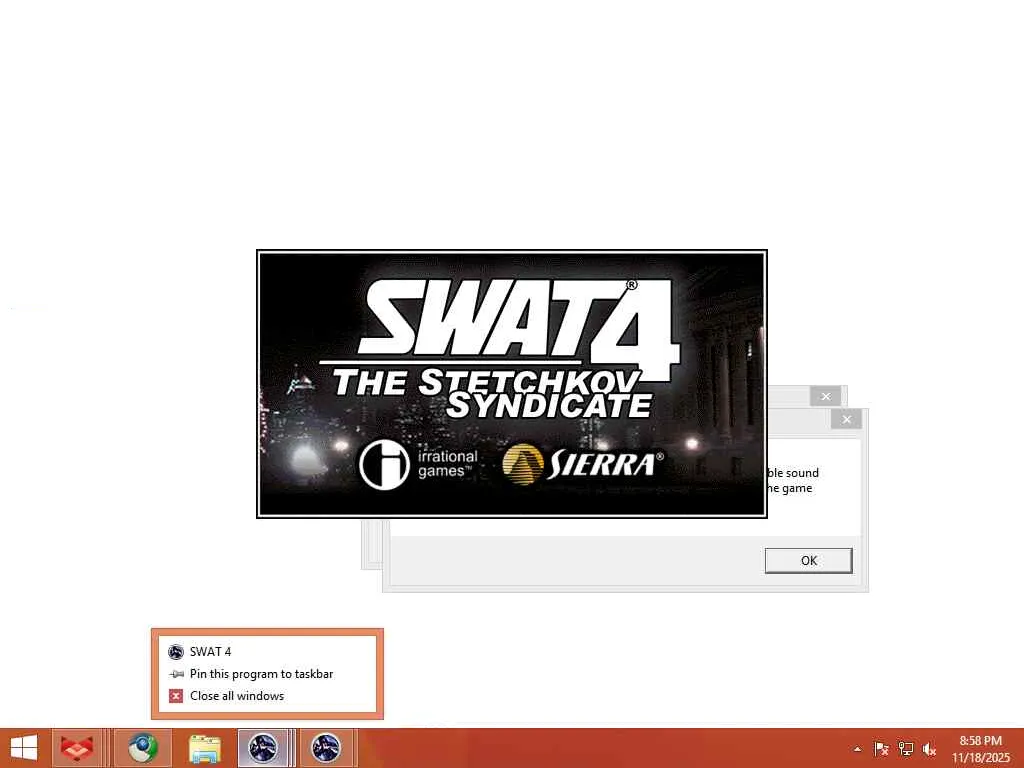Screen dimensions: 1024x768
Task: Click the muted volume speaker icon
Action: (929, 749)
